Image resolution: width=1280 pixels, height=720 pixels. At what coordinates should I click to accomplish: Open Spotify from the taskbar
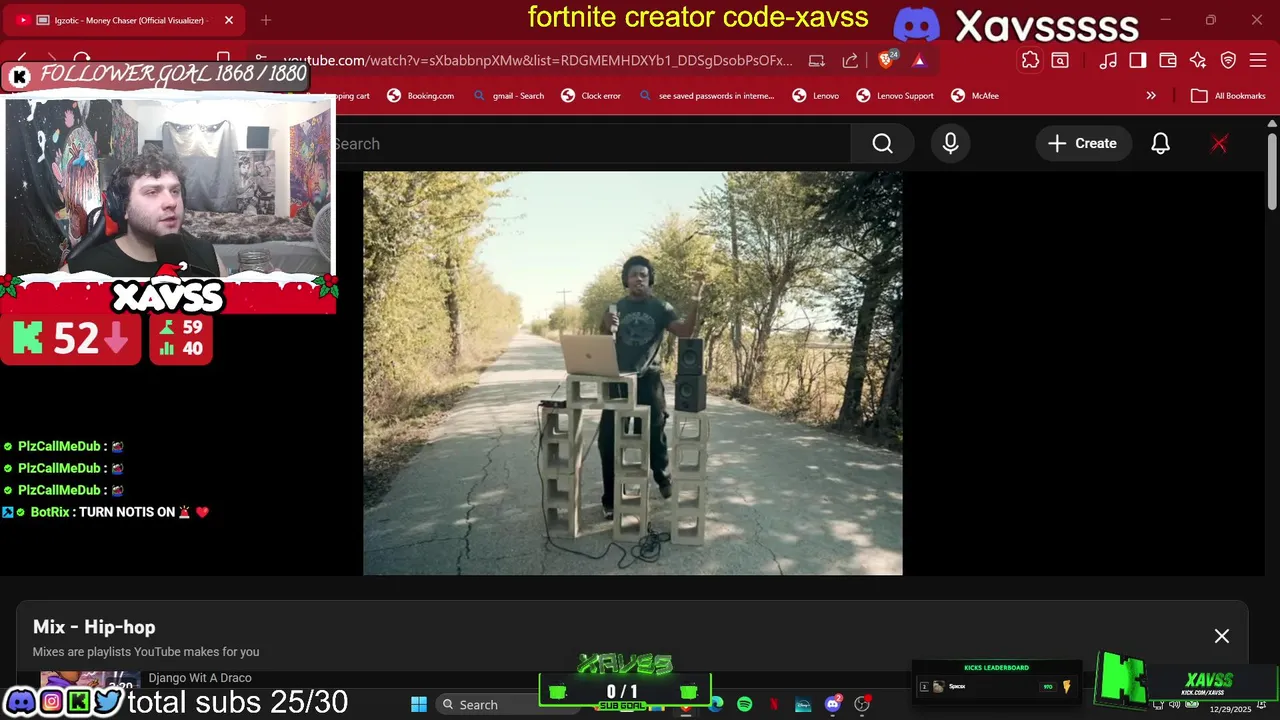coord(744,705)
